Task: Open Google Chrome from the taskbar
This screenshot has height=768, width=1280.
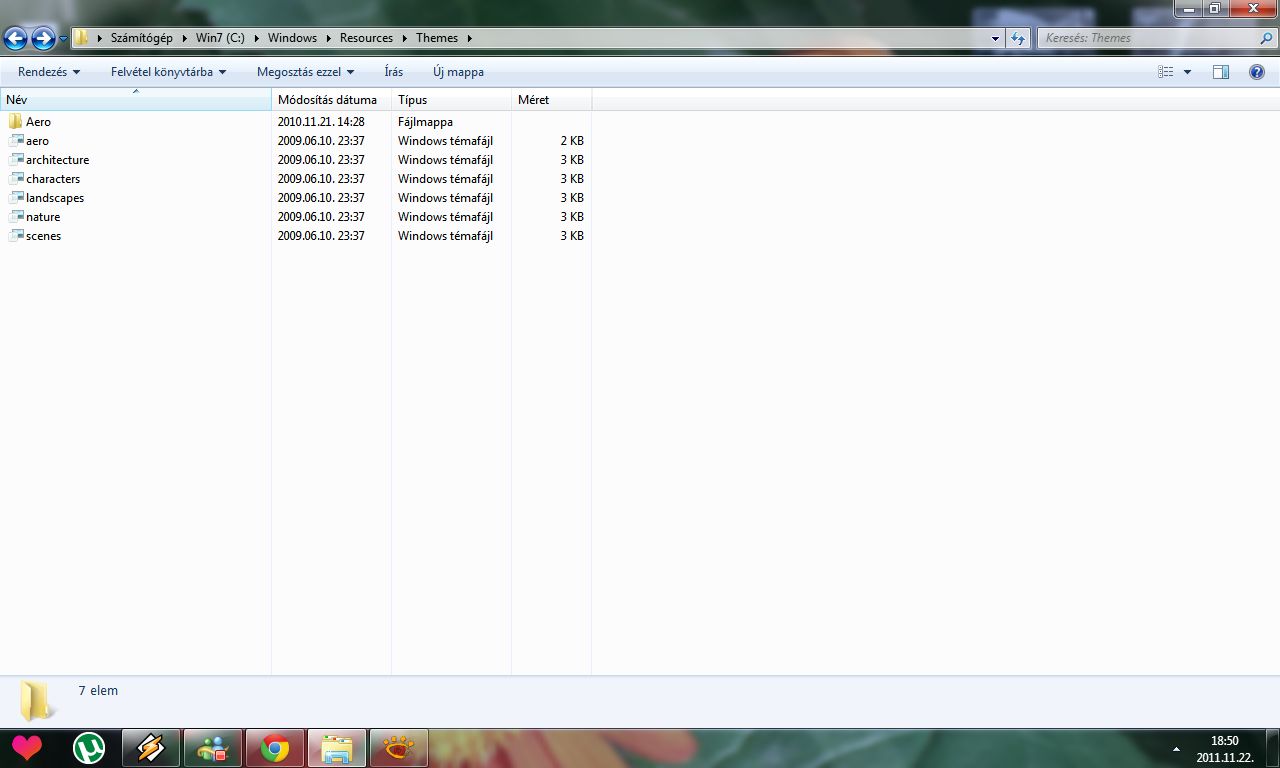Action: (x=275, y=748)
